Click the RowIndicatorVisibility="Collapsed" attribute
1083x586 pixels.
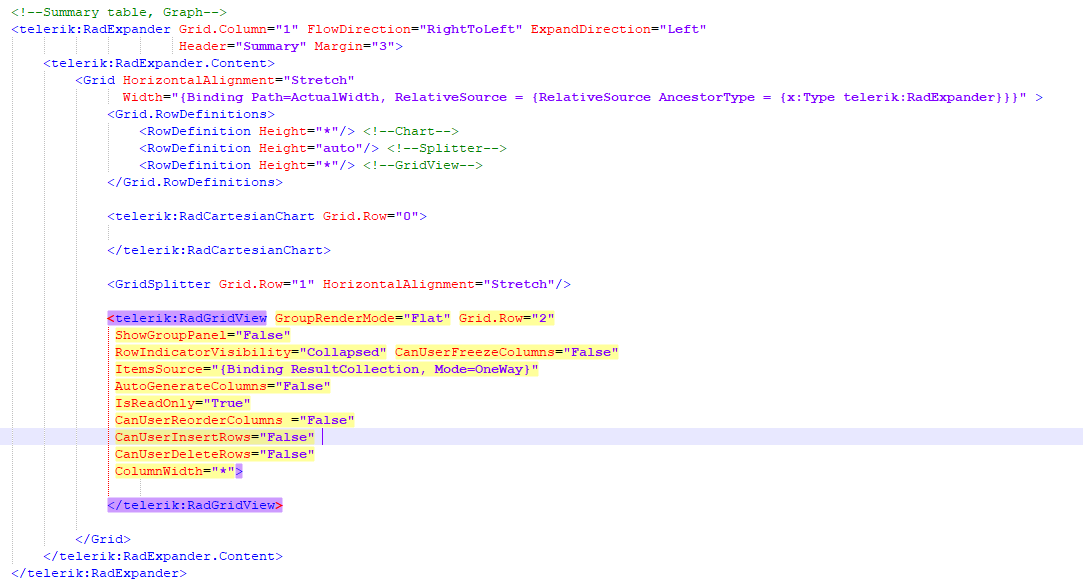[251, 352]
